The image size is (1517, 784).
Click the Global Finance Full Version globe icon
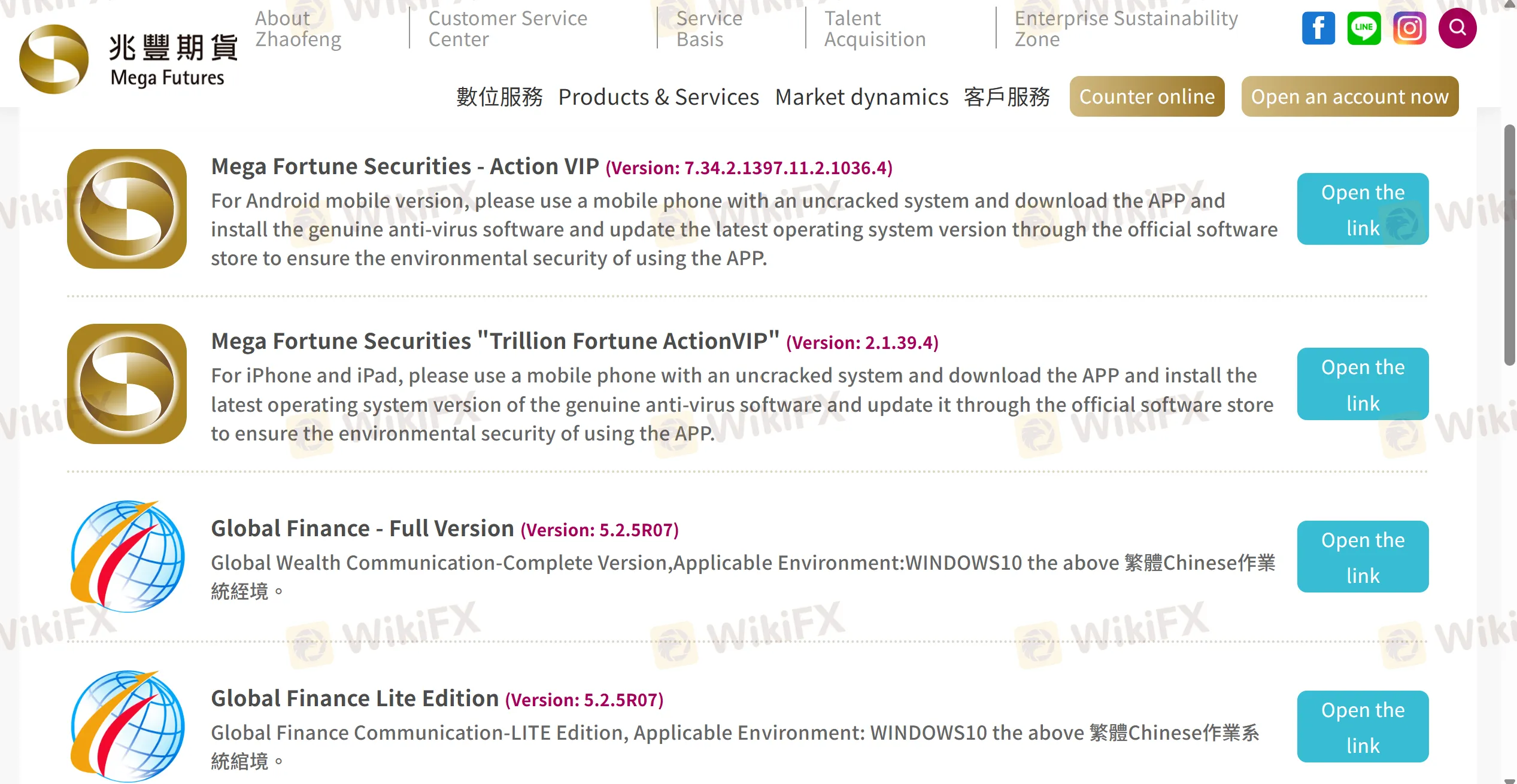(x=127, y=557)
